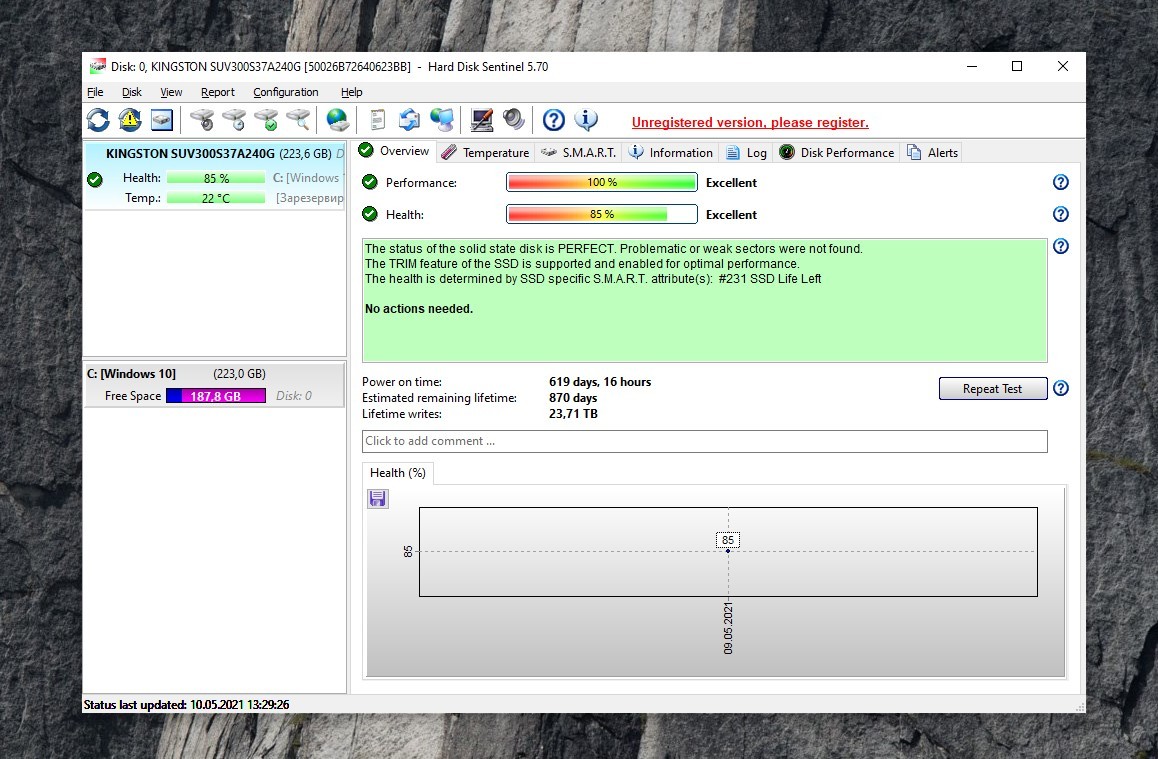The height and width of the screenshot is (759, 1158).
Task: Click the help icon beside status text box
Action: tap(1061, 246)
